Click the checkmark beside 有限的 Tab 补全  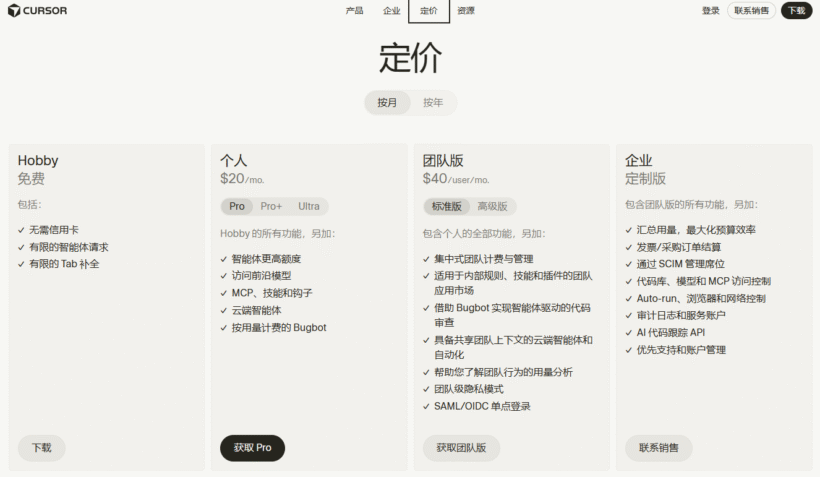(x=21, y=264)
